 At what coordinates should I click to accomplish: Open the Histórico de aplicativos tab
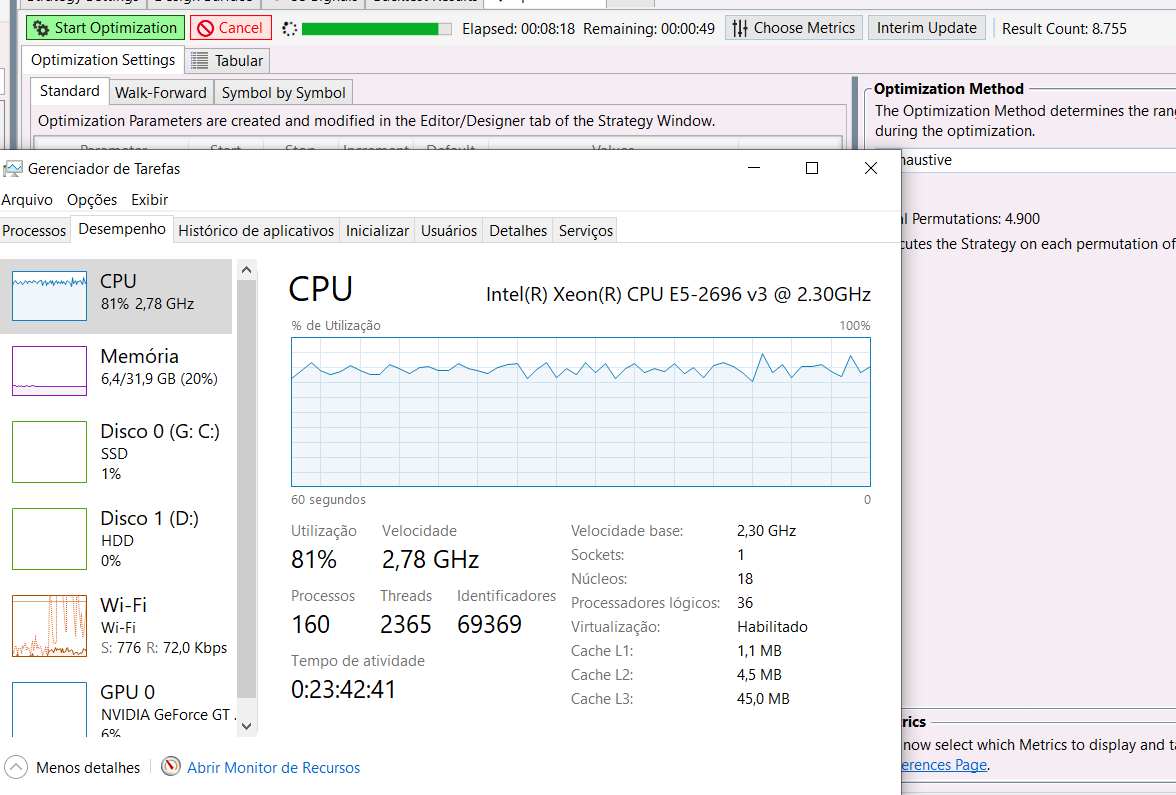coord(256,230)
